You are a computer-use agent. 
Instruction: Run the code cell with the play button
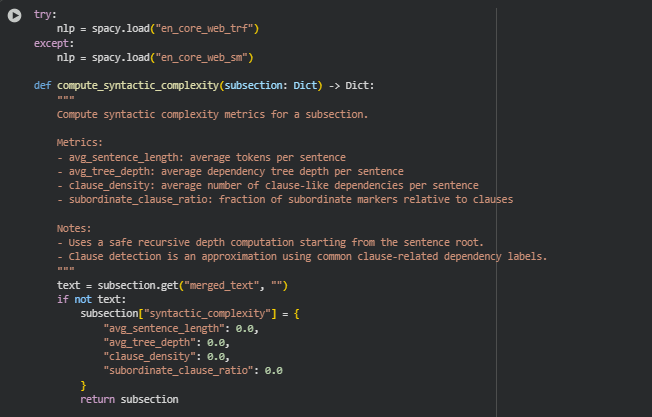point(14,16)
